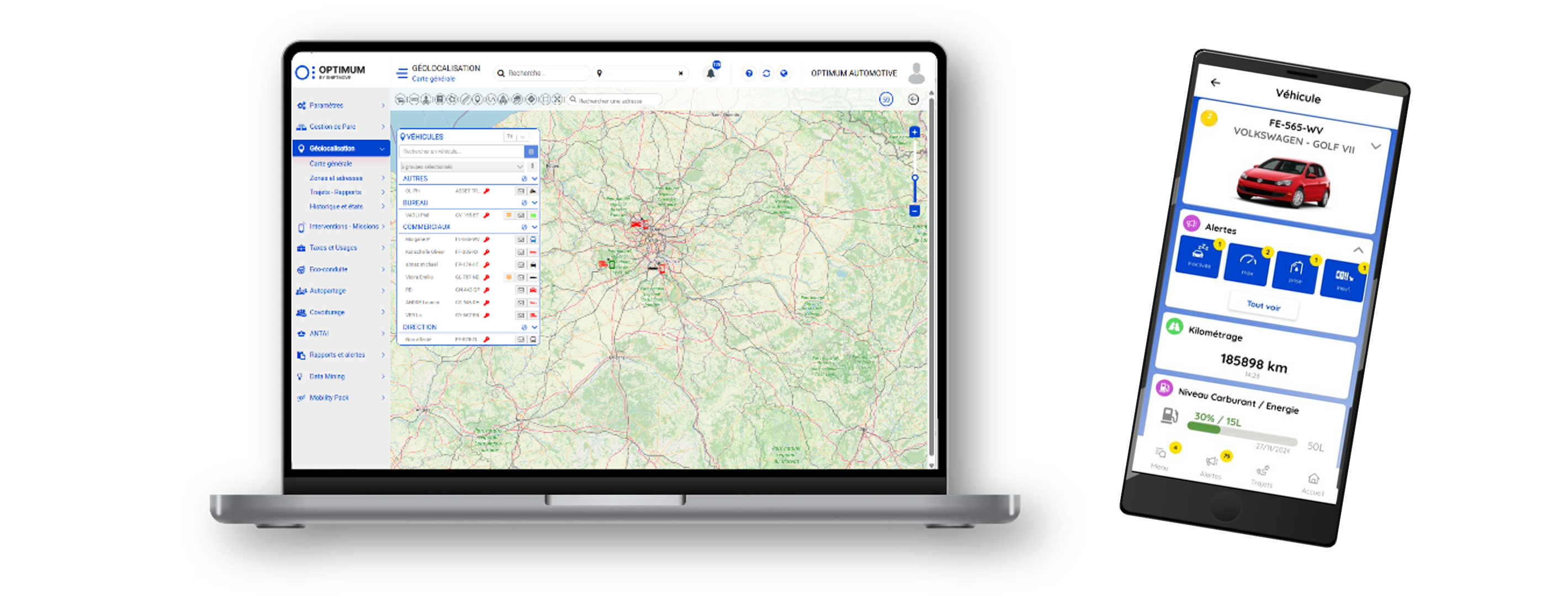Image resolution: width=1568 pixels, height=596 pixels.
Task: Click the hamburger menu icon
Action: click(x=402, y=73)
